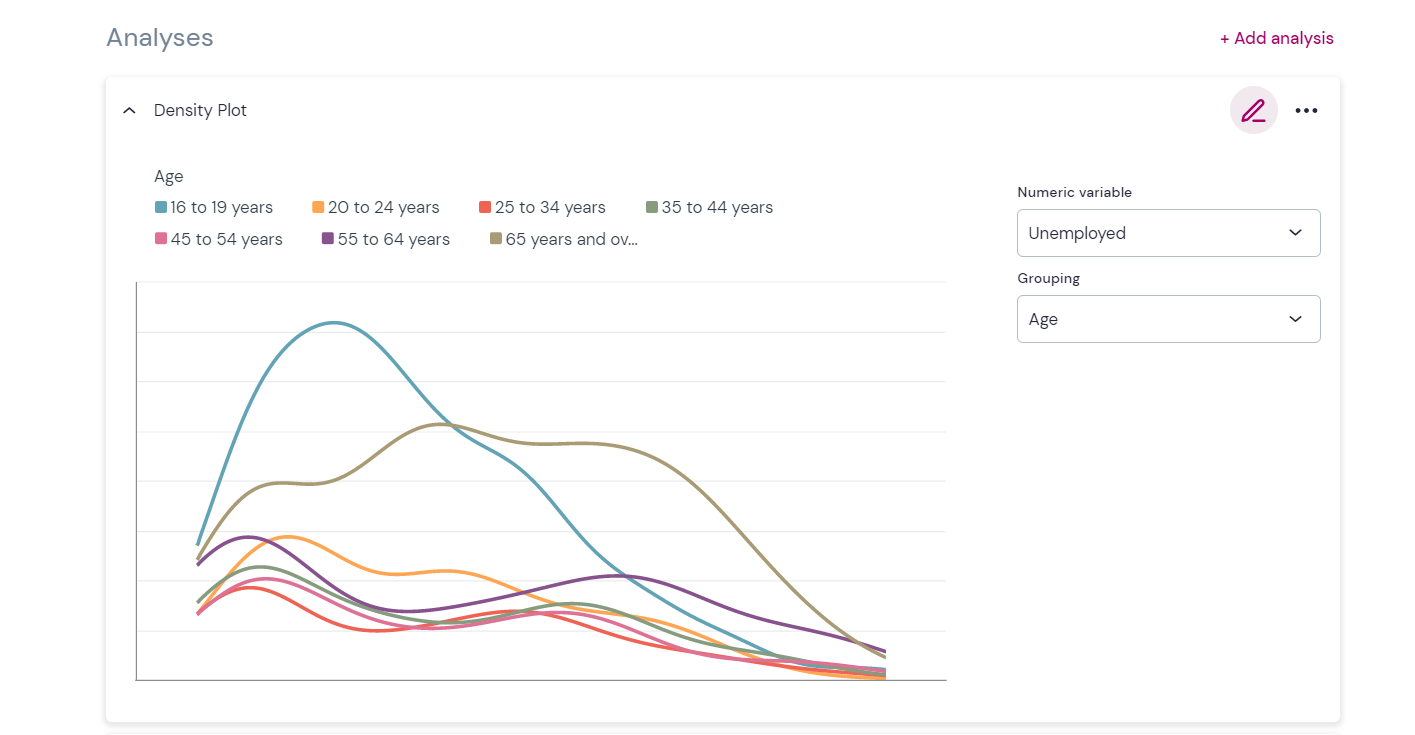Viewport: 1415px width, 735px height.
Task: Toggle the 55 to 64 years legend item
Action: pyautogui.click(x=386, y=239)
